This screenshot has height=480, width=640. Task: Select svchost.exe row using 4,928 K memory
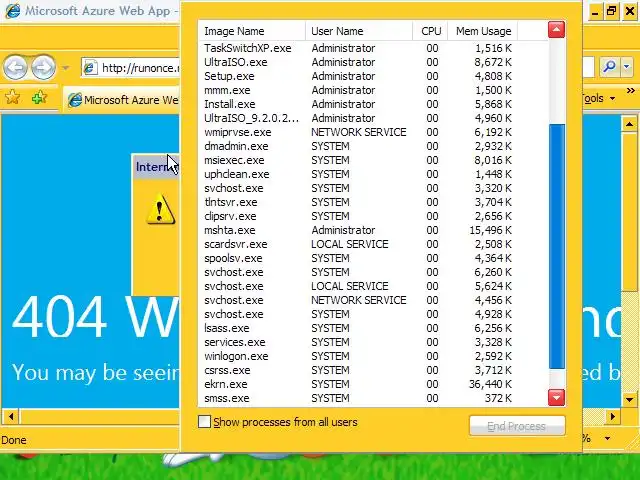(x=373, y=314)
